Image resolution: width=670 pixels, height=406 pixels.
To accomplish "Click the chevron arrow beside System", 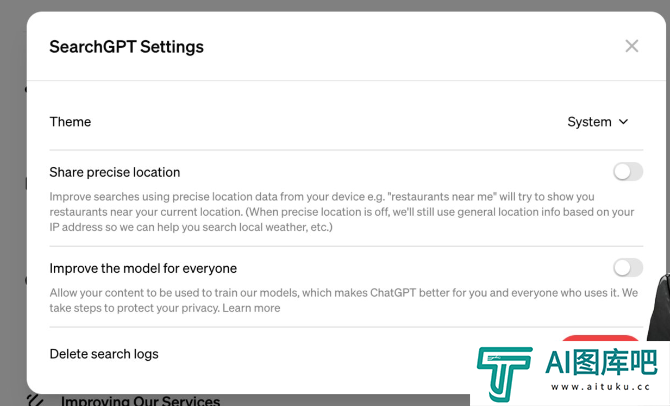I will pyautogui.click(x=624, y=122).
